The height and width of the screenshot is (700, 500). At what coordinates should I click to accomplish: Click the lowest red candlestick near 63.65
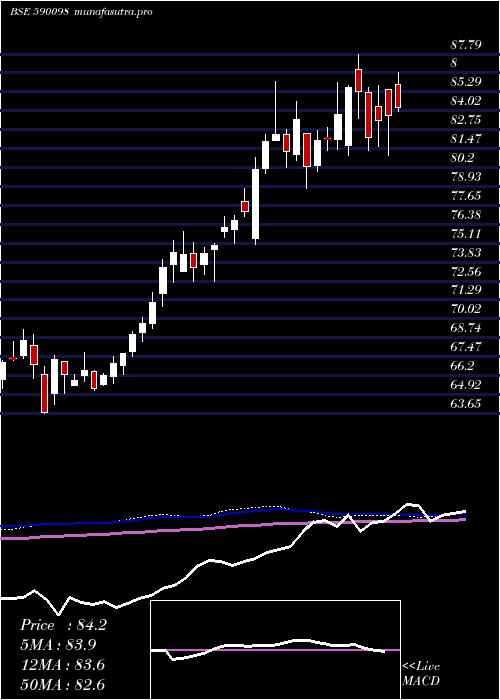(x=45, y=393)
